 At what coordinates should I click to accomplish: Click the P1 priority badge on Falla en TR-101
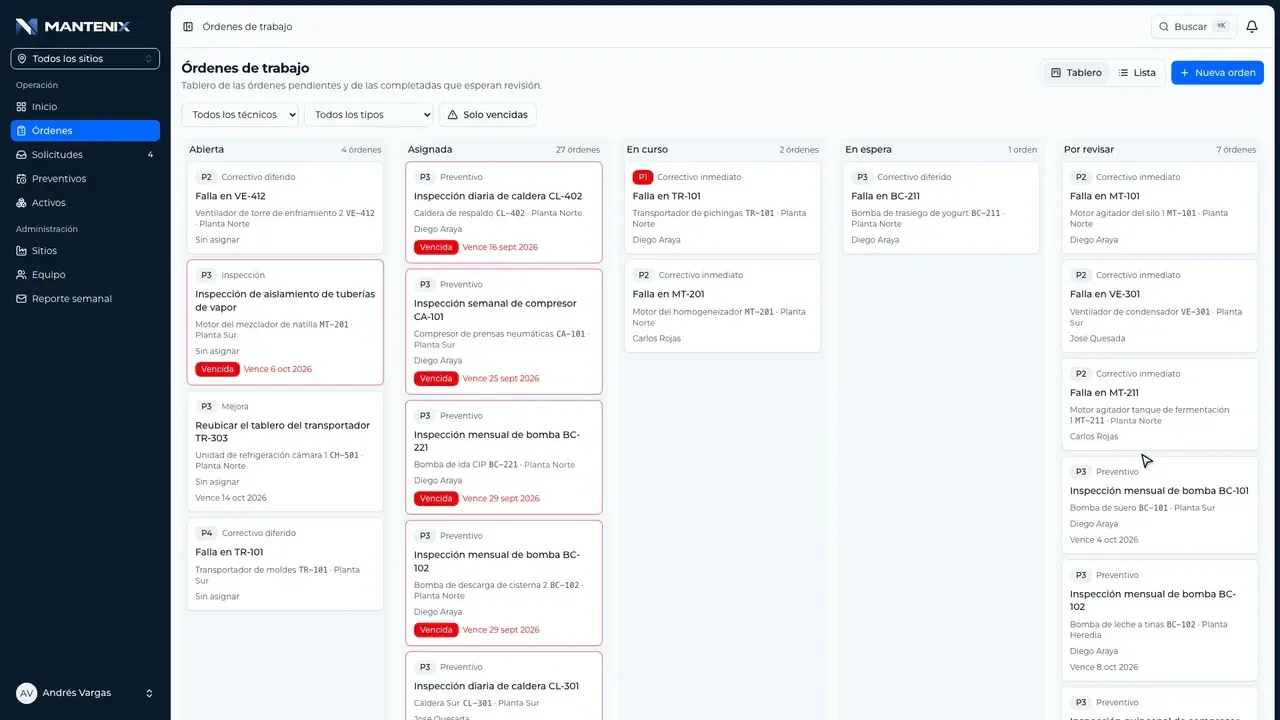(x=642, y=177)
